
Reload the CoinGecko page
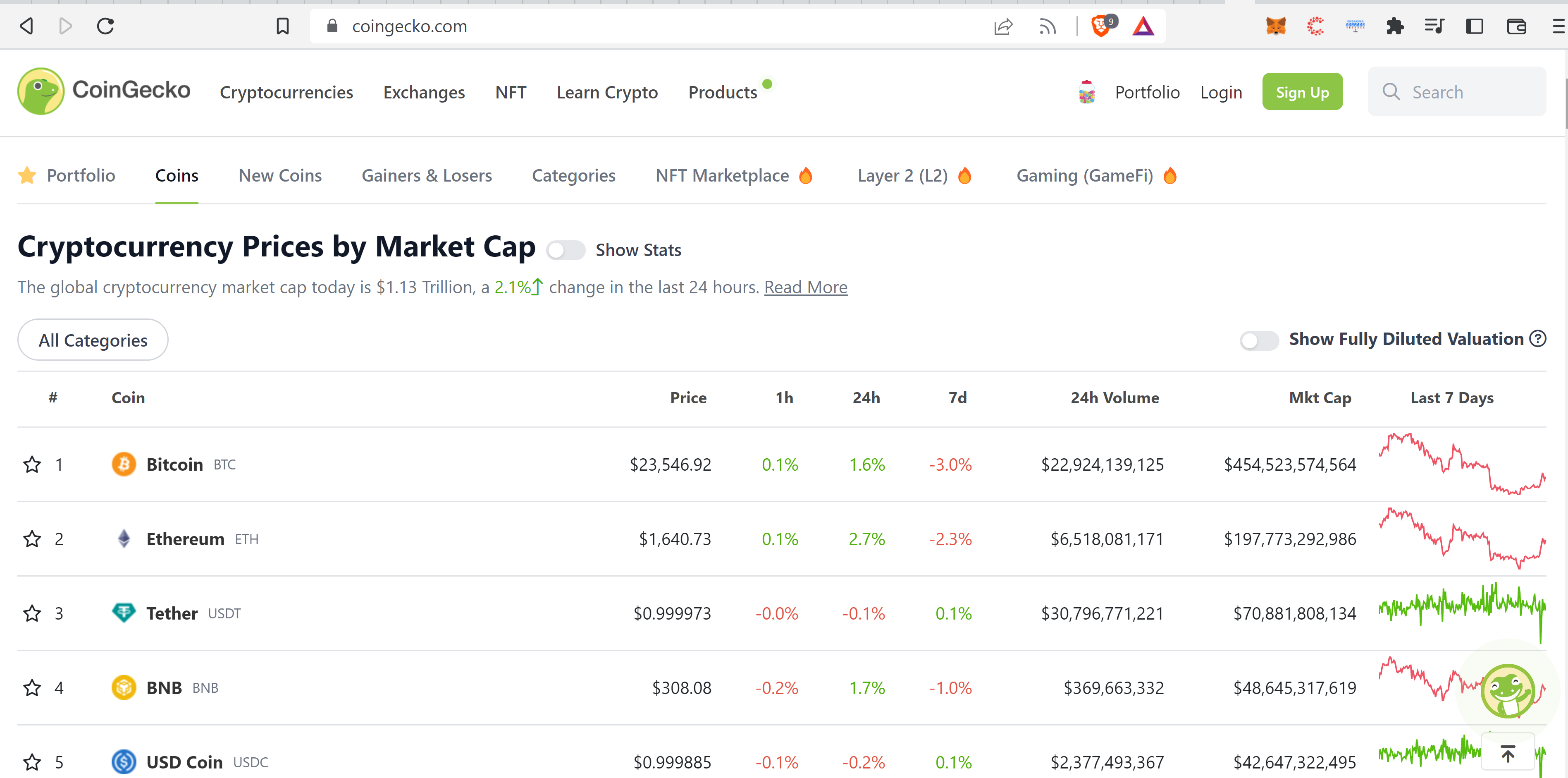[x=105, y=26]
